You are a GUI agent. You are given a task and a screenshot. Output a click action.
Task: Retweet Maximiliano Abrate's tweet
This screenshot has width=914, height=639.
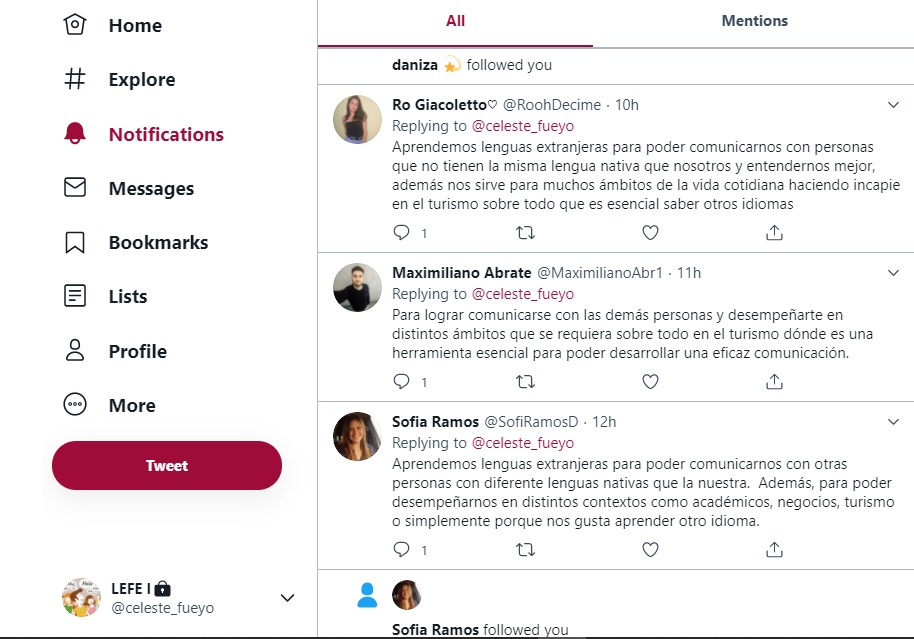[x=525, y=382]
